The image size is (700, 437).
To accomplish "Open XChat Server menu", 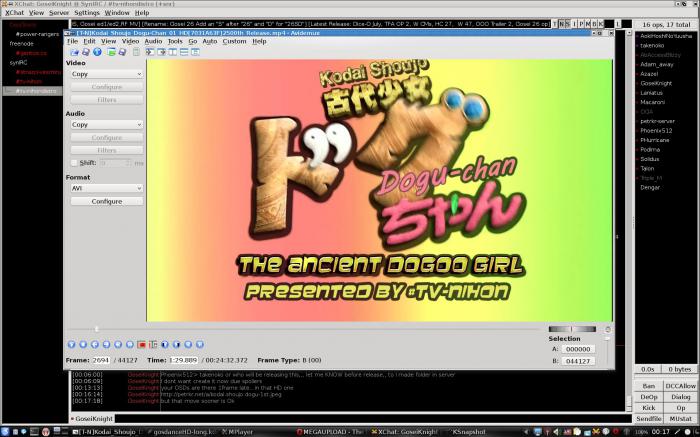I will point(59,12).
